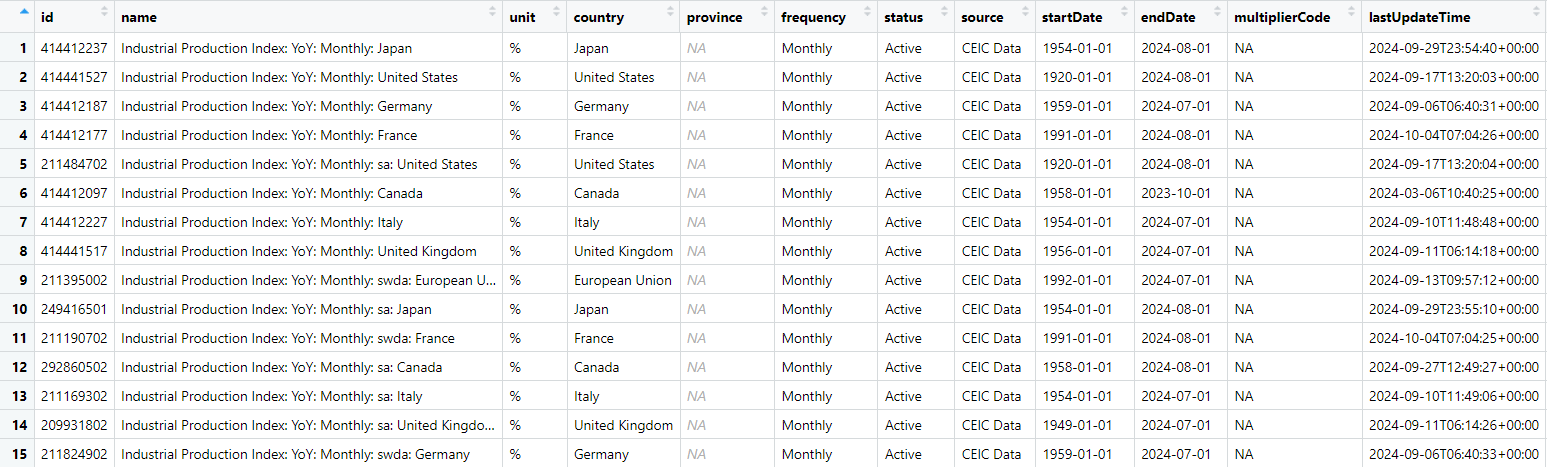1547x467 pixels.
Task: Sort by frequency column arrow icon
Action: tap(868, 12)
